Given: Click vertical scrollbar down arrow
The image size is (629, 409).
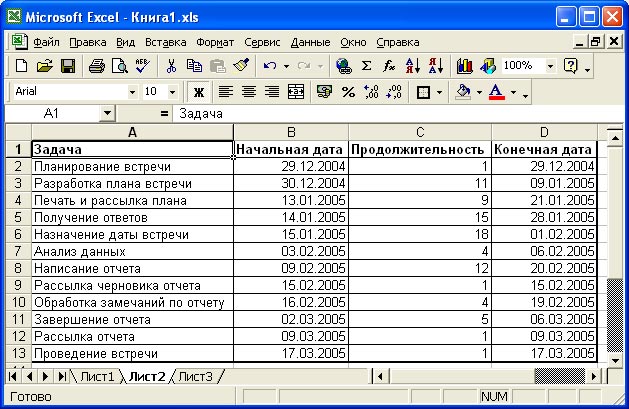Looking at the screenshot, I should [615, 360].
